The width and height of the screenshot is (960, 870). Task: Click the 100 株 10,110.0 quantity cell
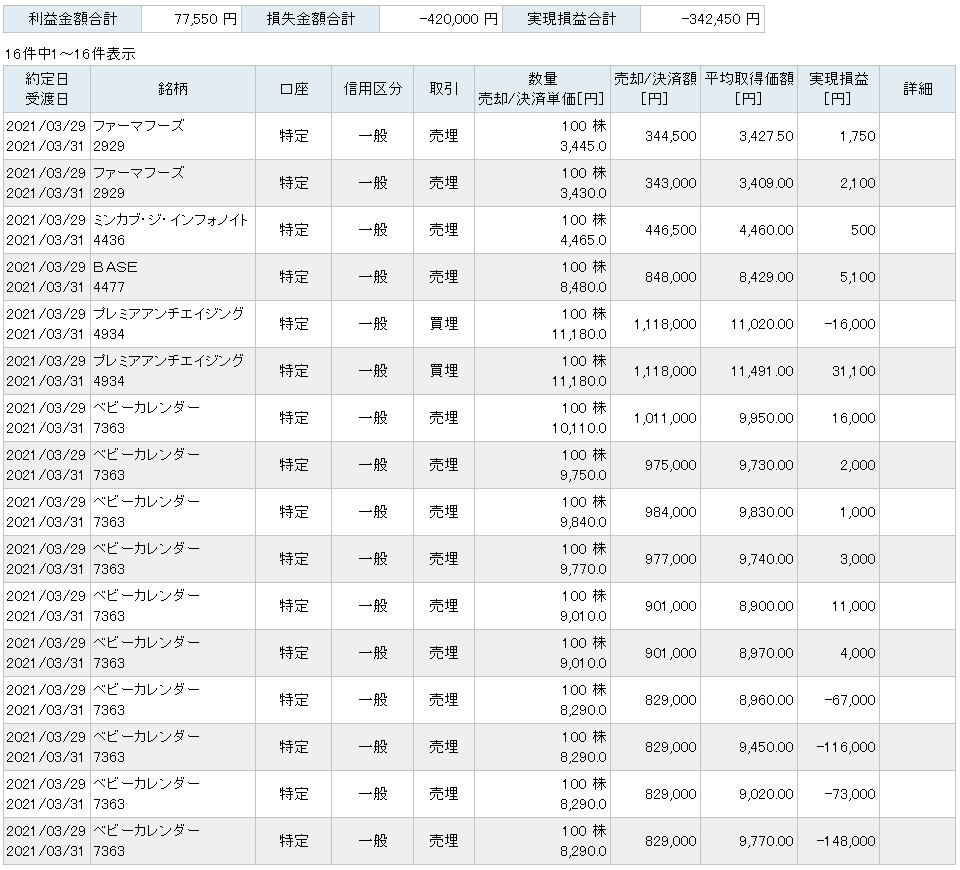tap(542, 418)
